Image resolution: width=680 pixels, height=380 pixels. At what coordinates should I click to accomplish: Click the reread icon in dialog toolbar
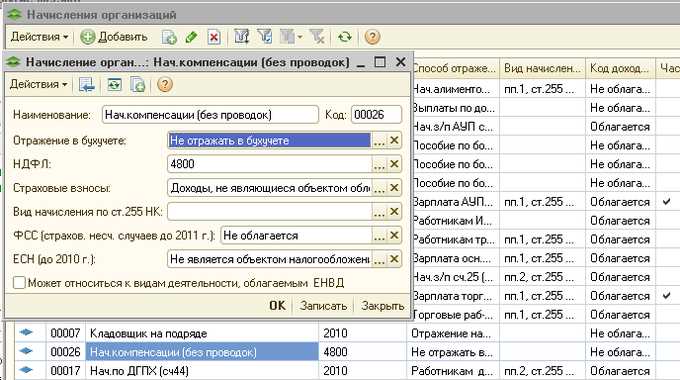(x=114, y=85)
